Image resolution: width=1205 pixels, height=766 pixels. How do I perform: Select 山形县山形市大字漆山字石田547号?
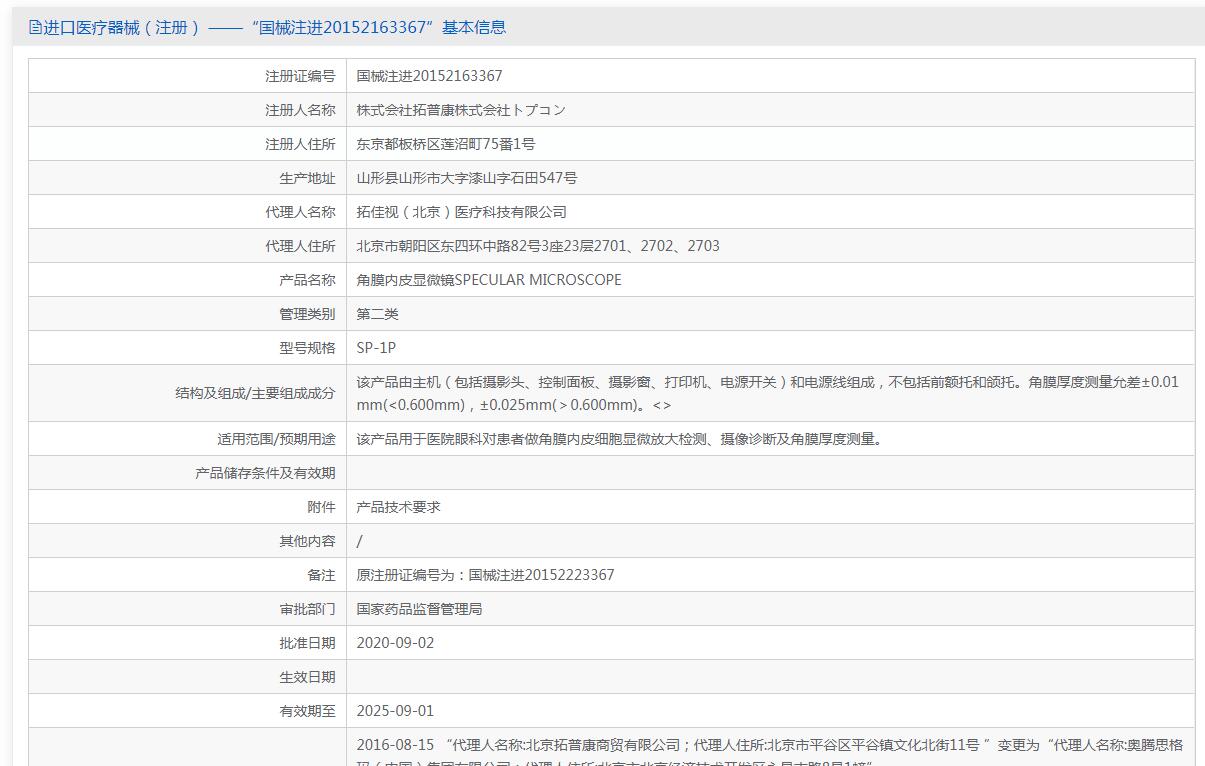pyautogui.click(x=467, y=178)
